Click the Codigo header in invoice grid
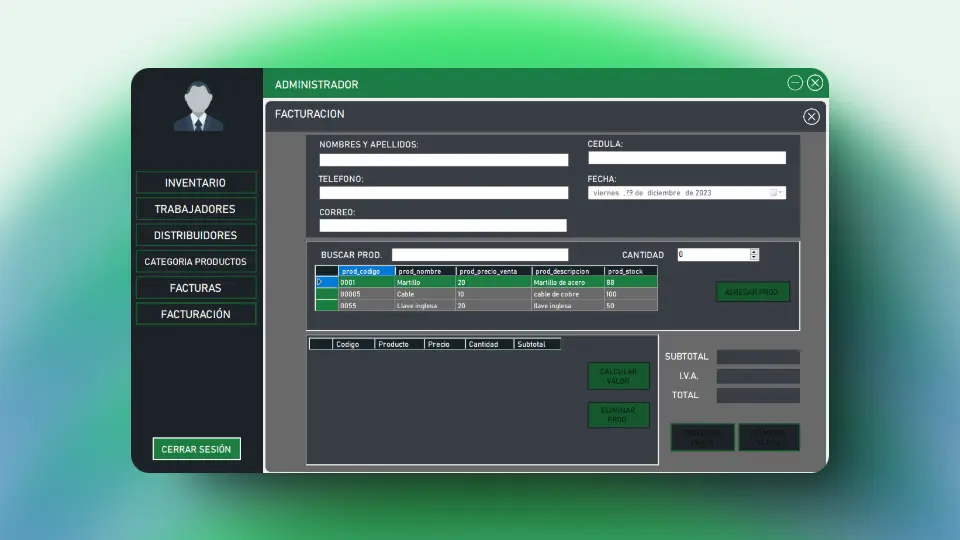Screen dimensions: 960x540 (353, 344)
